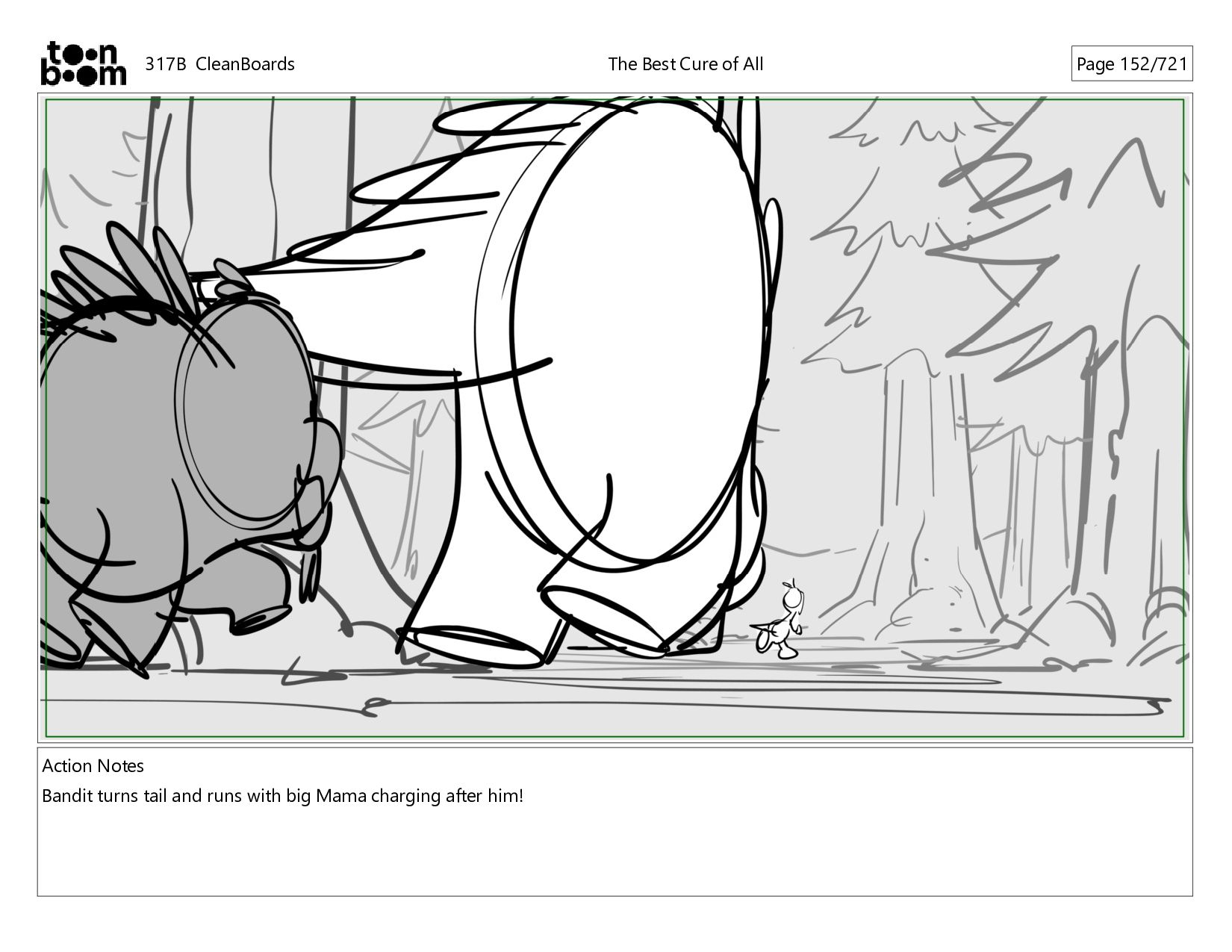Click the Toon Boom logo
Image resolution: width=1232 pixels, height=952 pixels.
click(83, 63)
